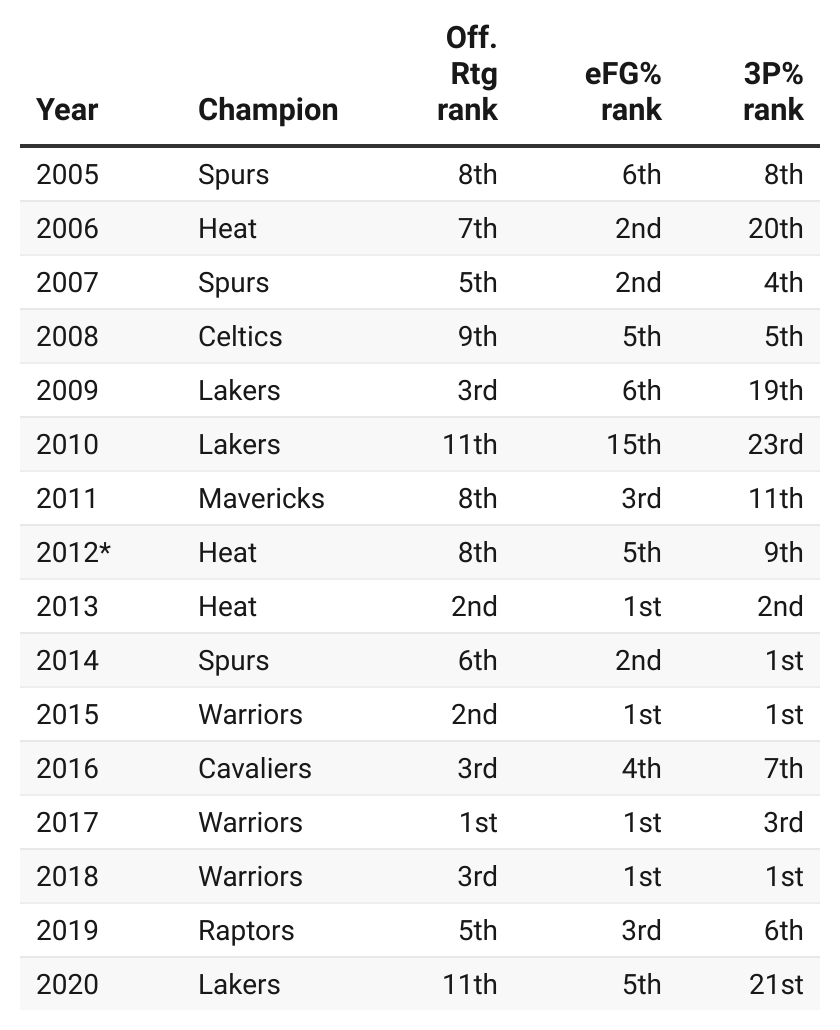Screen dimensions: 840x1030
Task: Click the 2020 year cell
Action: point(67,984)
